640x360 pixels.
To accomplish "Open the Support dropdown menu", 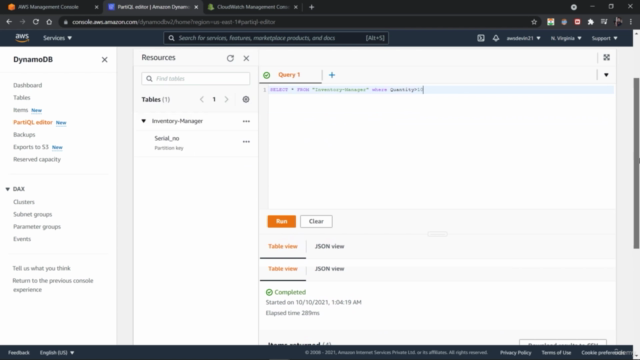I will [x=604, y=38].
